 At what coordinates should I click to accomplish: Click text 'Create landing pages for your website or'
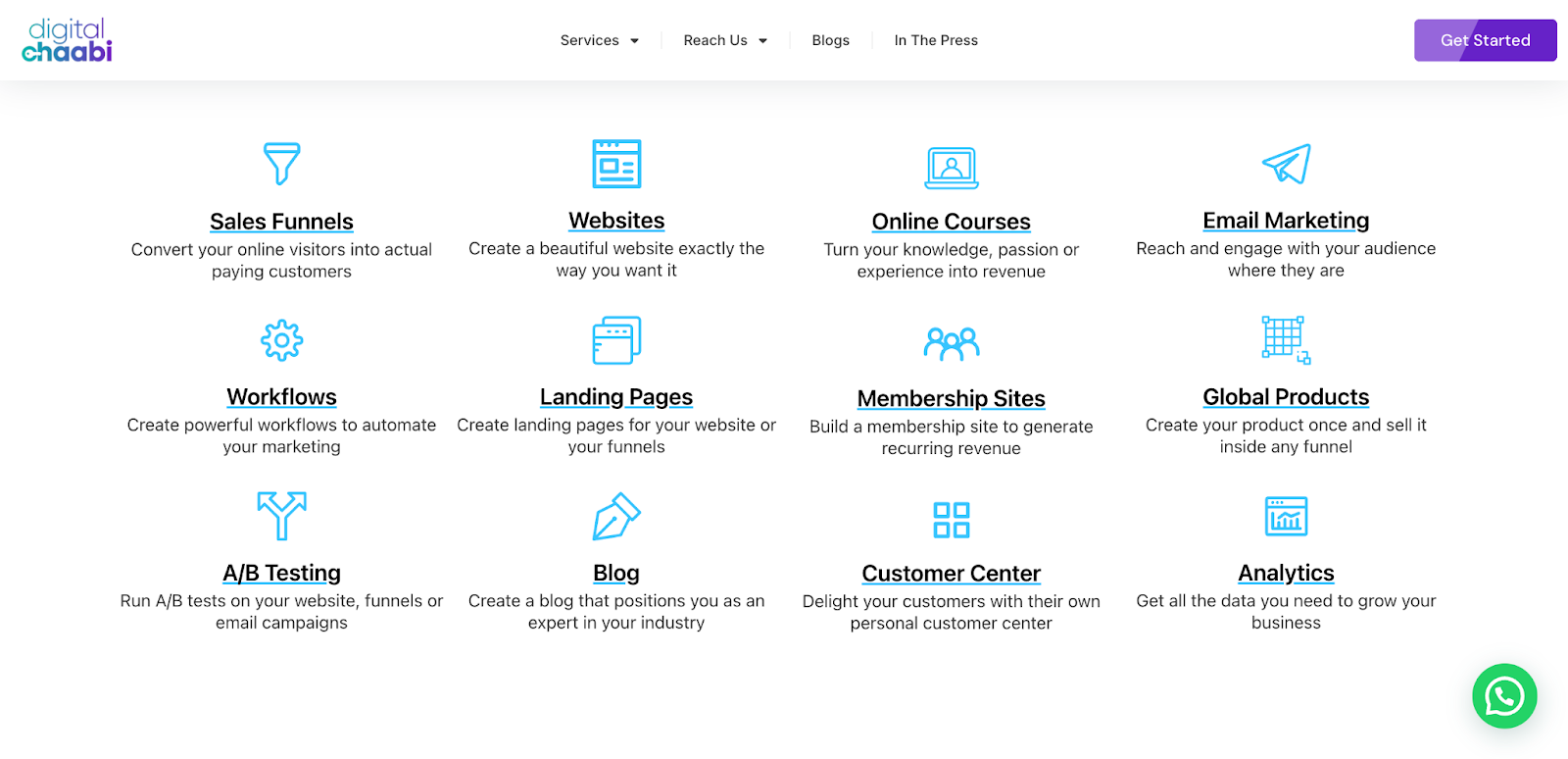[x=616, y=426]
